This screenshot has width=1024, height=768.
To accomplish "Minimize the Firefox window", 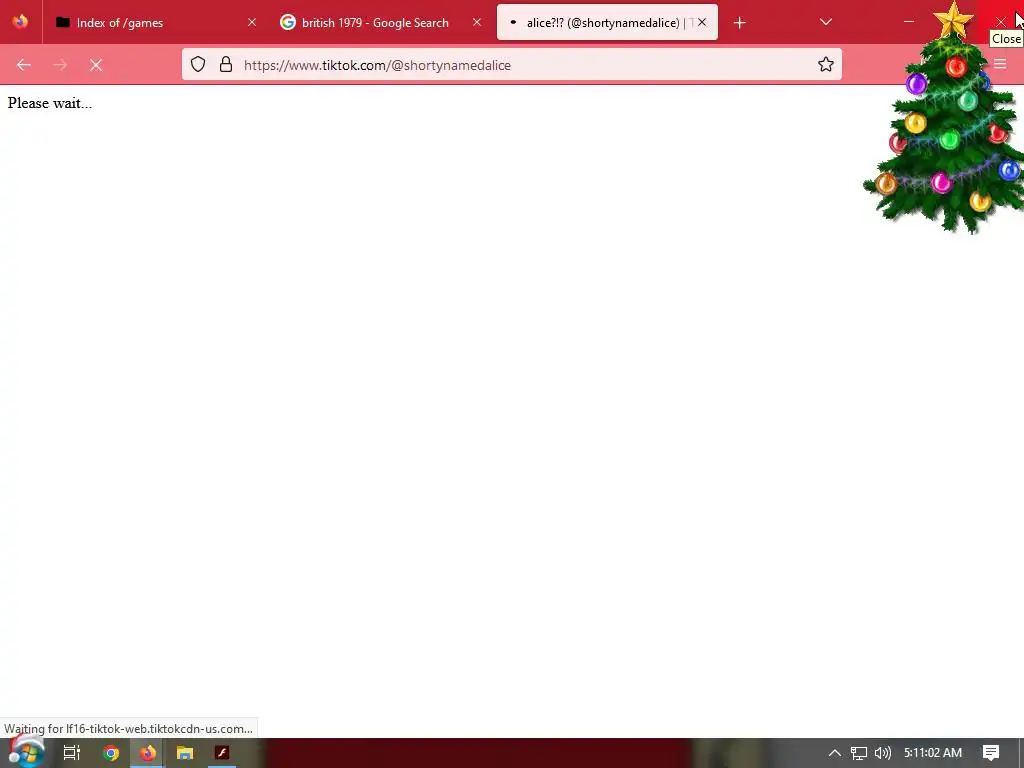I will click(908, 22).
